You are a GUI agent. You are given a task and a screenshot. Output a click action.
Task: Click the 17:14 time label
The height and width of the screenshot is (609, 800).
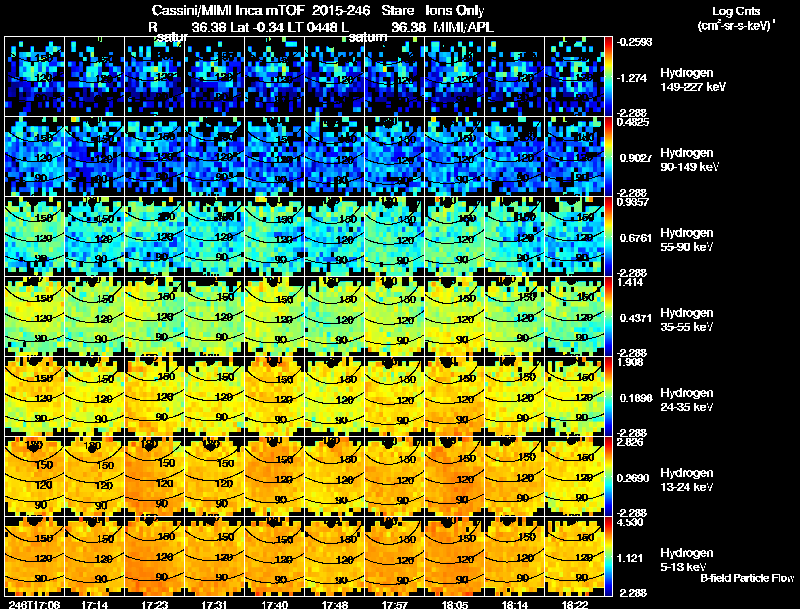(x=94, y=604)
